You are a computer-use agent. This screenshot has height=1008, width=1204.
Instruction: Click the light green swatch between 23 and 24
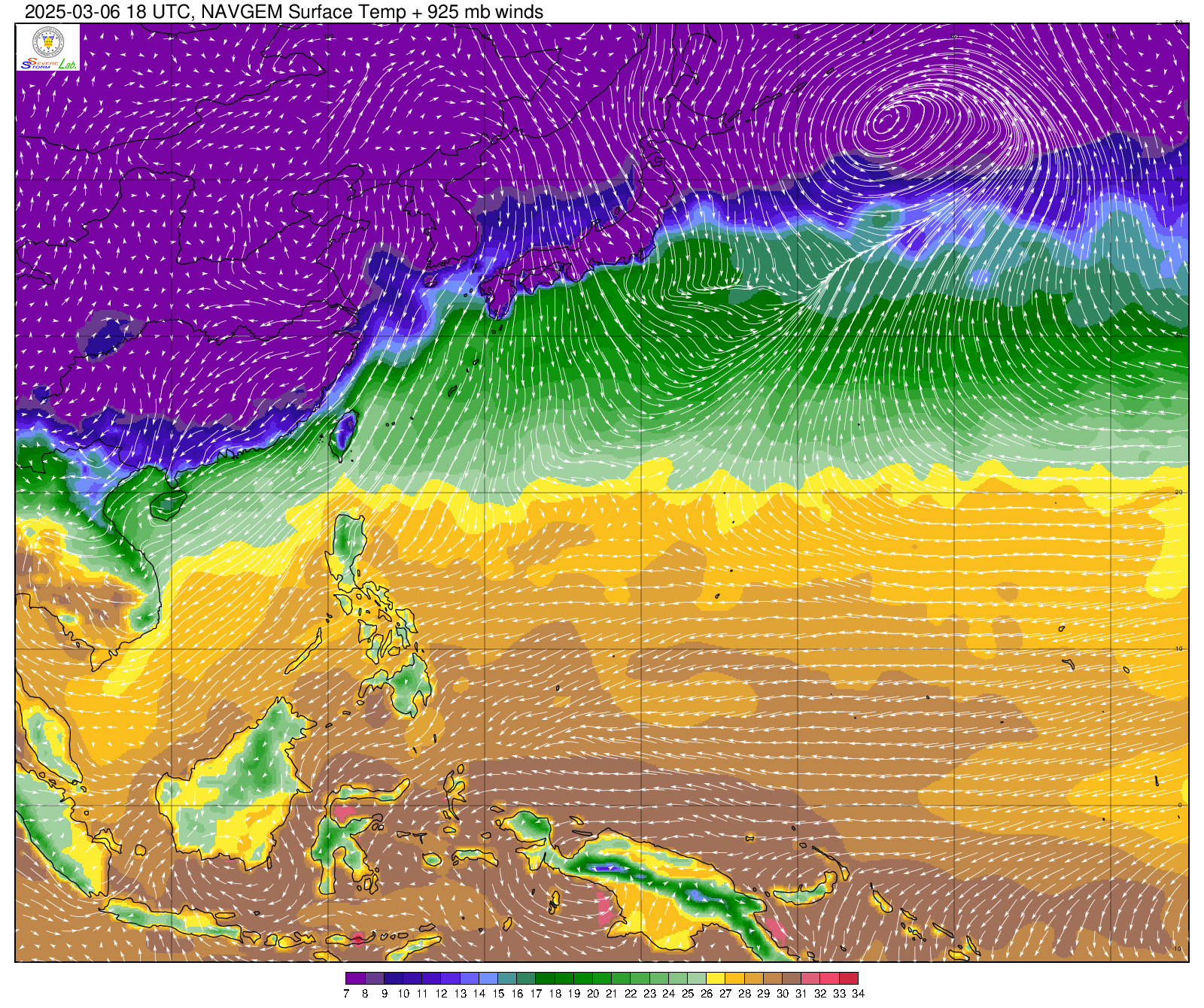(659, 978)
